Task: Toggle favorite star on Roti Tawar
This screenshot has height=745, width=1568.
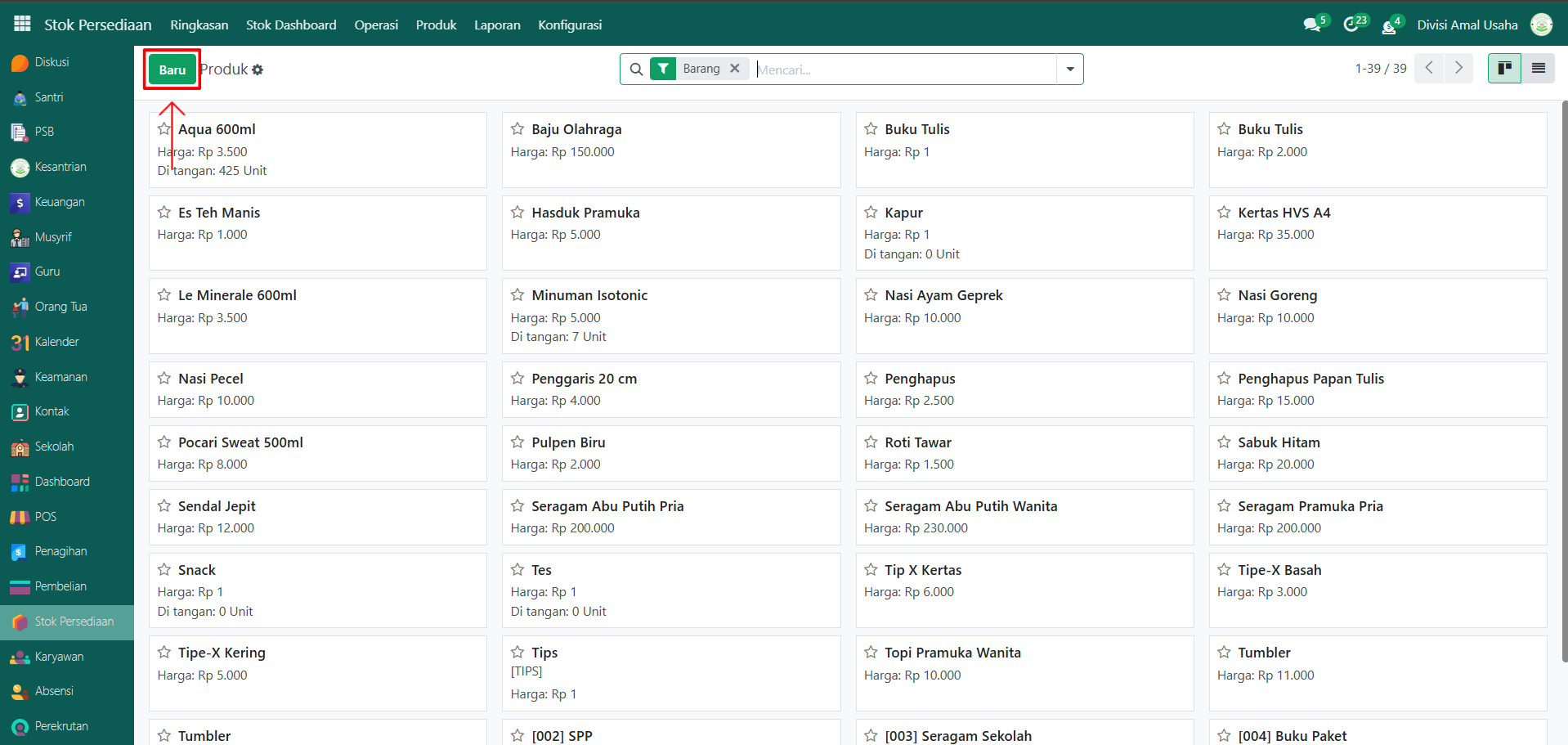Action: point(871,442)
